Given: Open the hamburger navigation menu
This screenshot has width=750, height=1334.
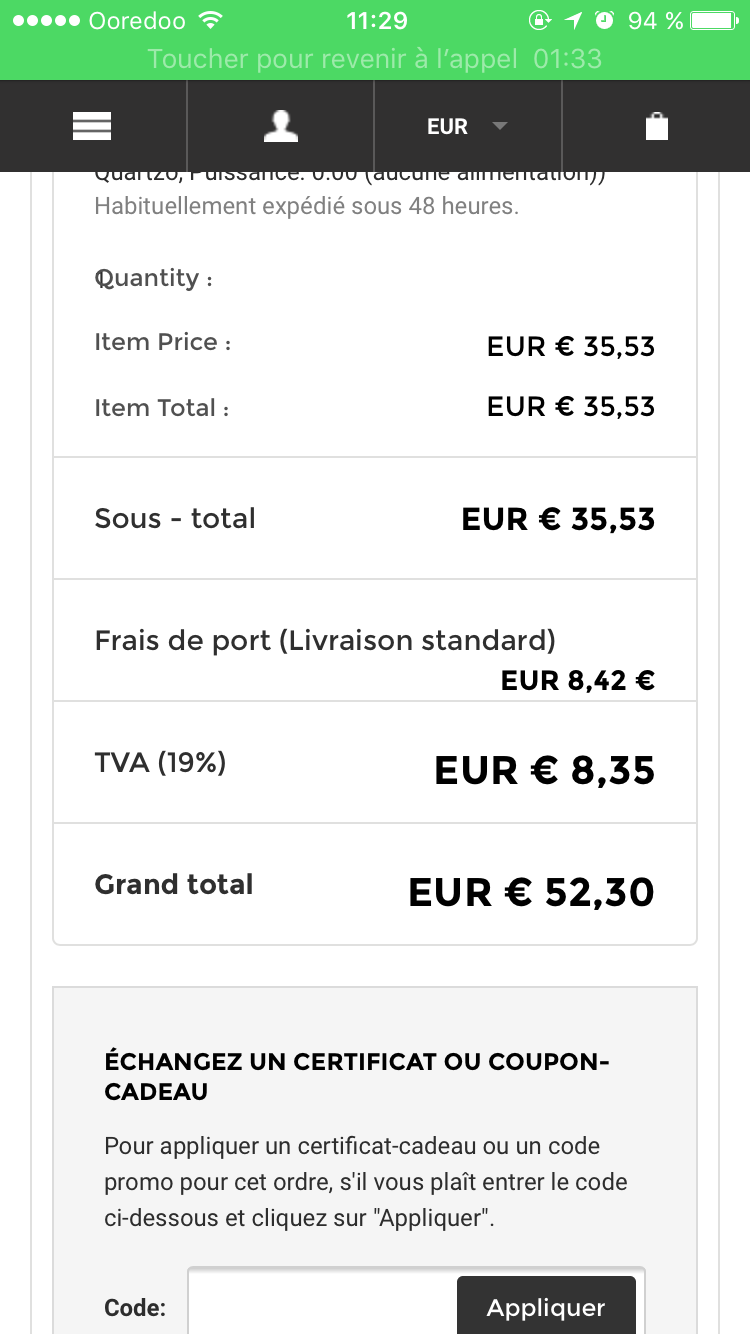Looking at the screenshot, I should pyautogui.click(x=92, y=126).
